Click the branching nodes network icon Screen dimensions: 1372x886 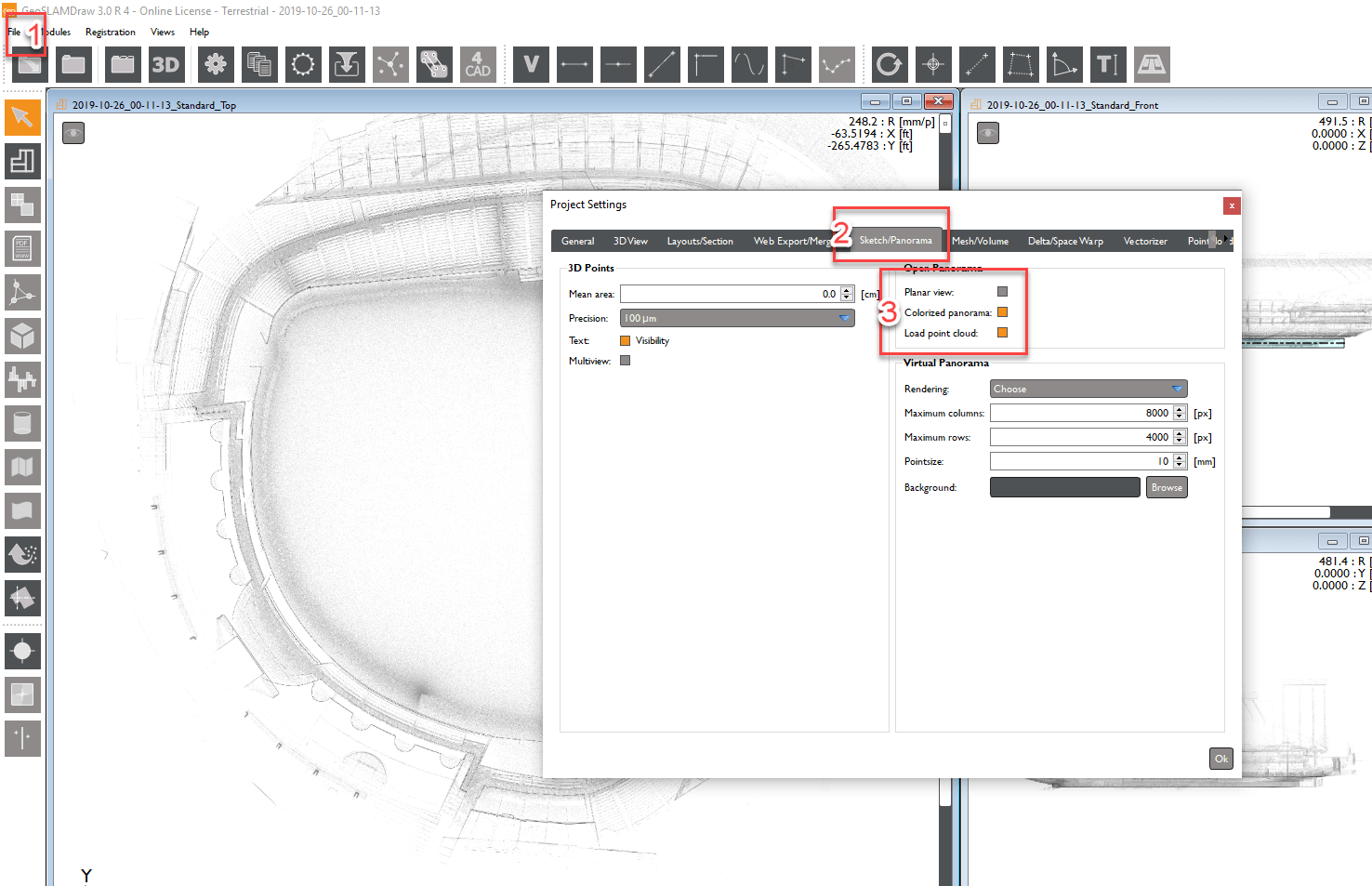[x=390, y=64]
